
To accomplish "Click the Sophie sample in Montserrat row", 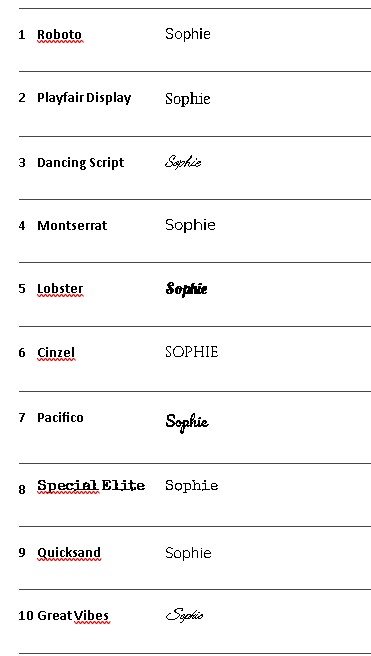I will [x=190, y=225].
